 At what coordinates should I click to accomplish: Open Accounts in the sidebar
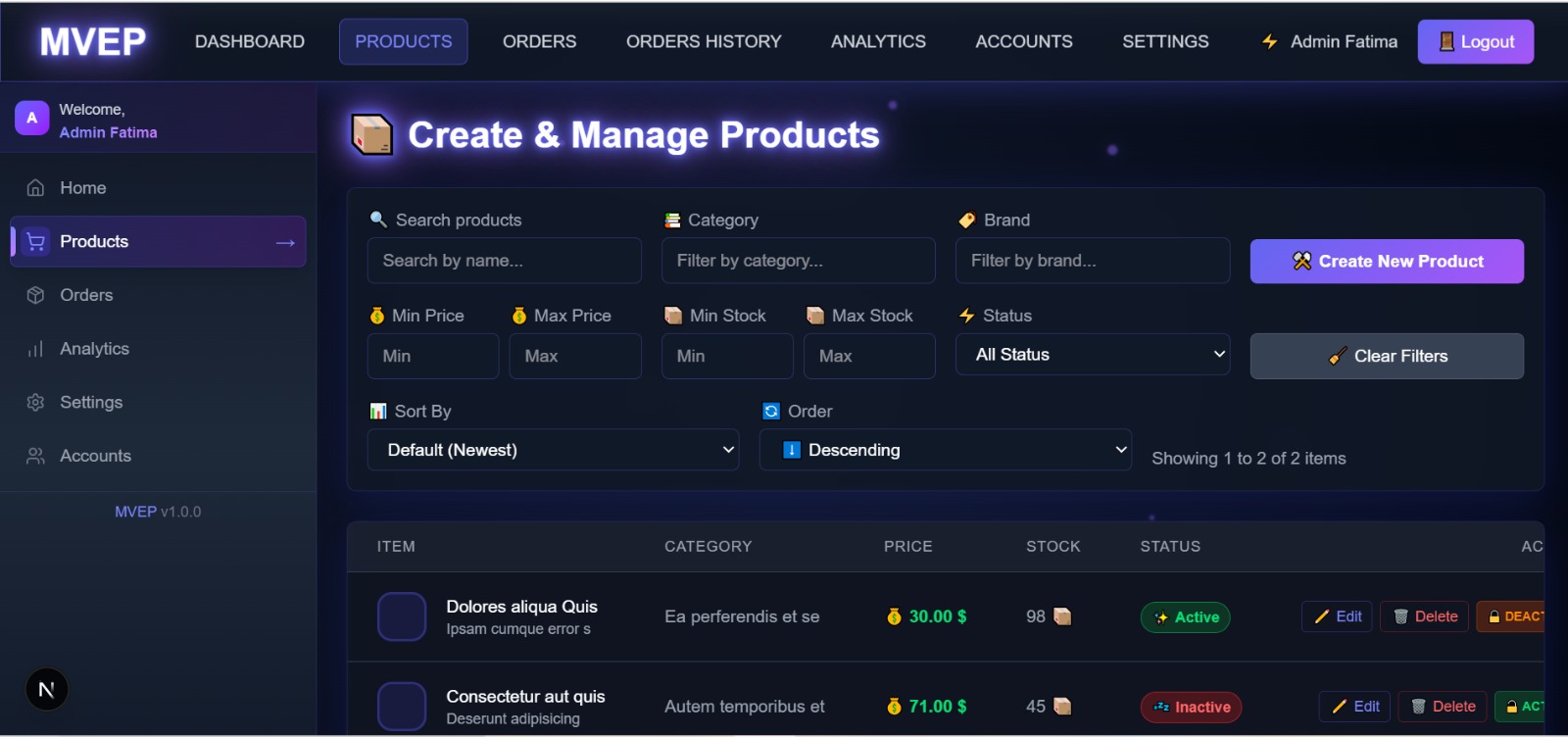(x=158, y=456)
